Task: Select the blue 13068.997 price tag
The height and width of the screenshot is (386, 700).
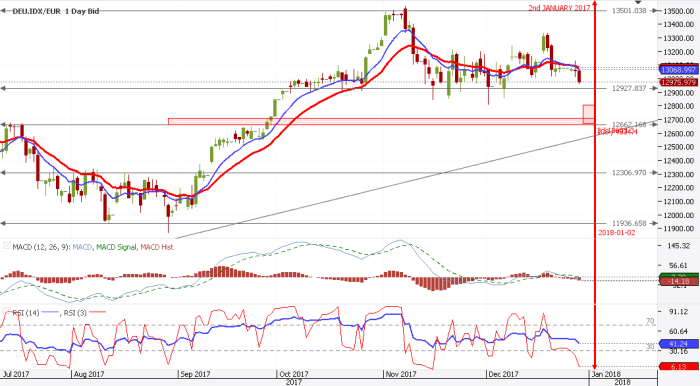Action: (679, 70)
